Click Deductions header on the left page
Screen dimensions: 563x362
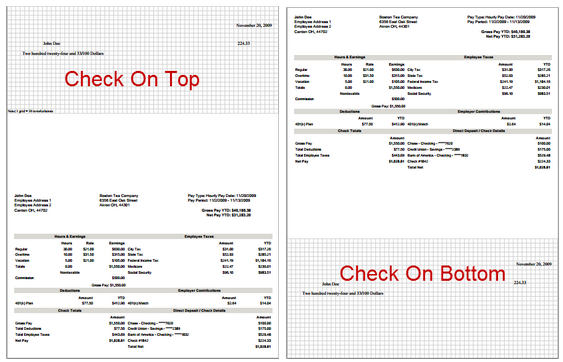pyautogui.click(x=70, y=291)
